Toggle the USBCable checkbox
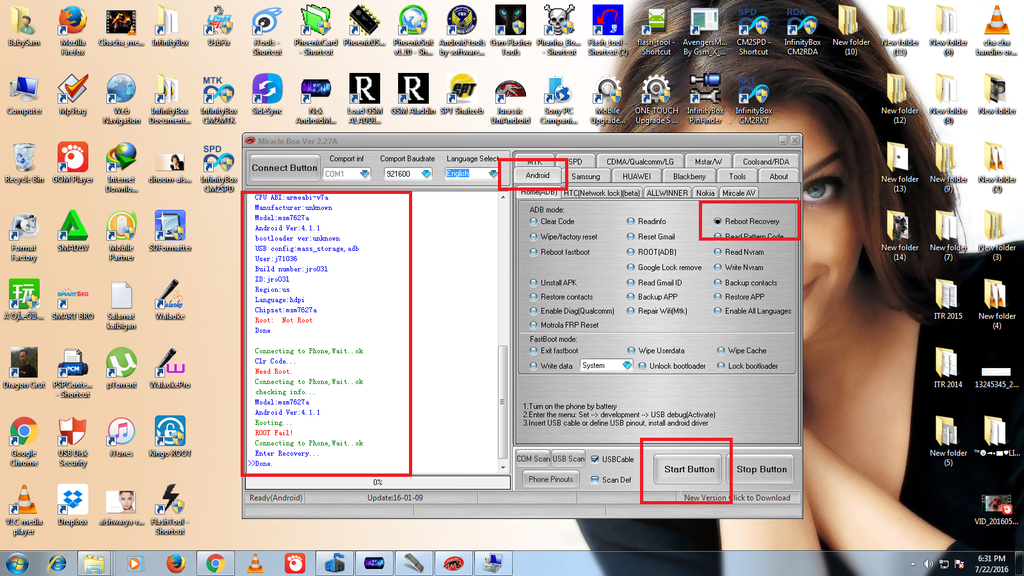The width and height of the screenshot is (1024, 576). pyautogui.click(x=595, y=459)
